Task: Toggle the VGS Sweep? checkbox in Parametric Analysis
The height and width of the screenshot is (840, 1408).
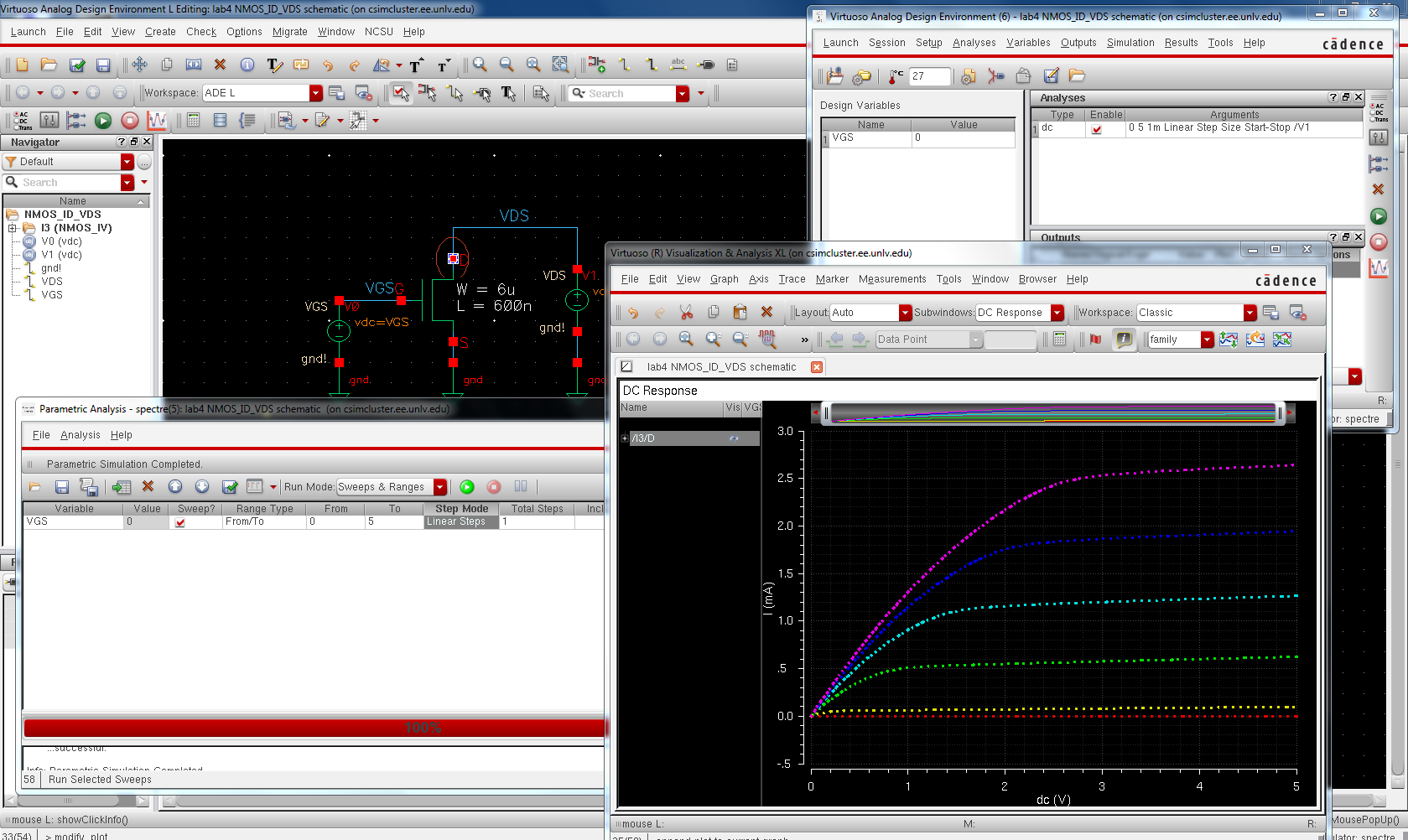Action: coord(179,522)
